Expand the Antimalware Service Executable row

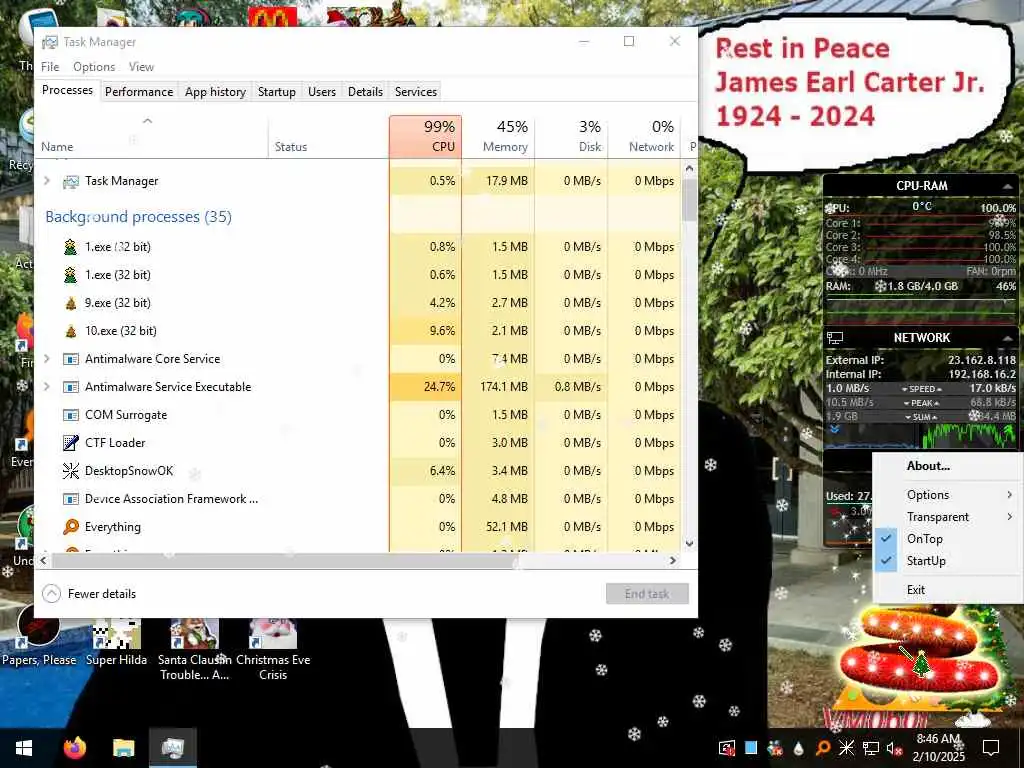point(46,387)
